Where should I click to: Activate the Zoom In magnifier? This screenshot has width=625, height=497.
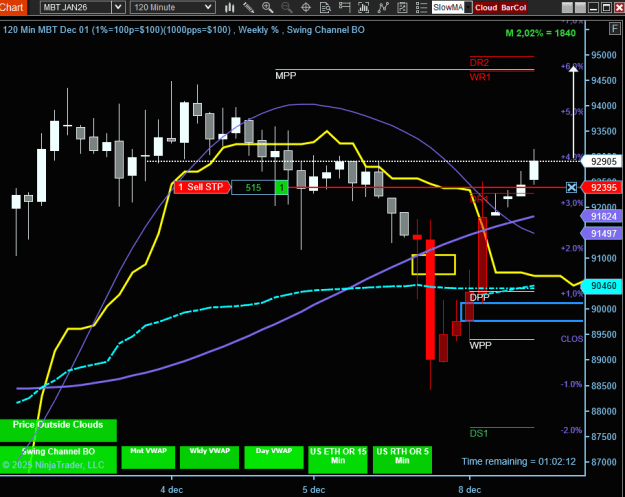[267, 7]
